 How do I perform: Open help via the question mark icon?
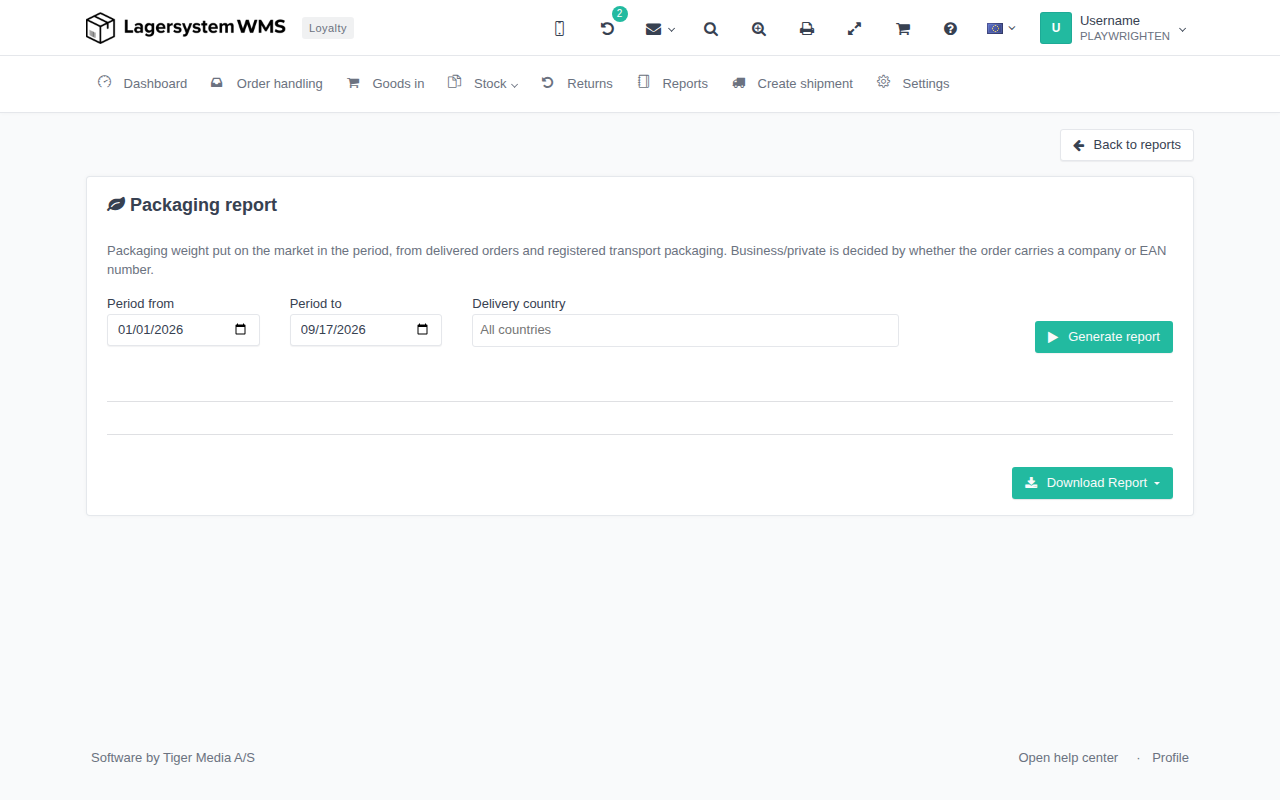[x=951, y=29]
